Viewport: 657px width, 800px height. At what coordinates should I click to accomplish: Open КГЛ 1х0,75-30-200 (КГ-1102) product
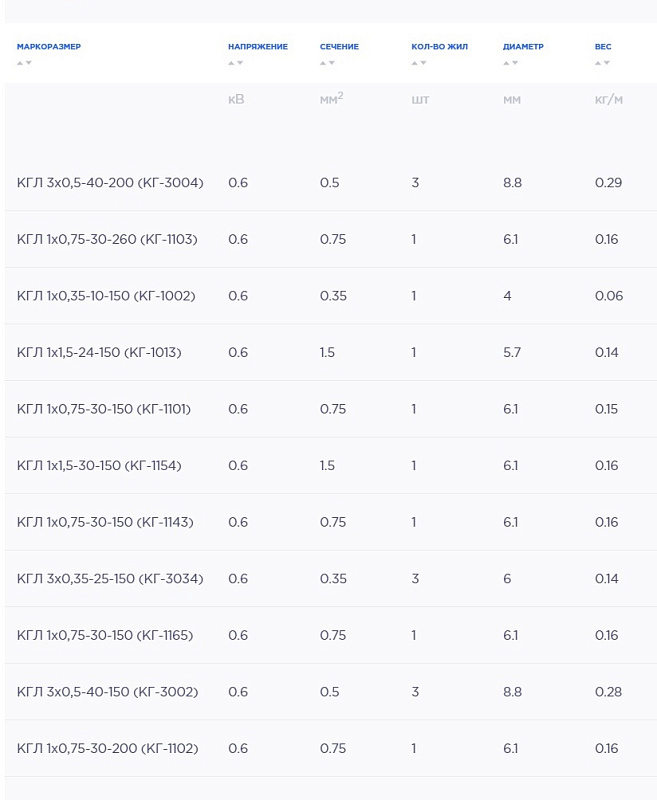107,748
